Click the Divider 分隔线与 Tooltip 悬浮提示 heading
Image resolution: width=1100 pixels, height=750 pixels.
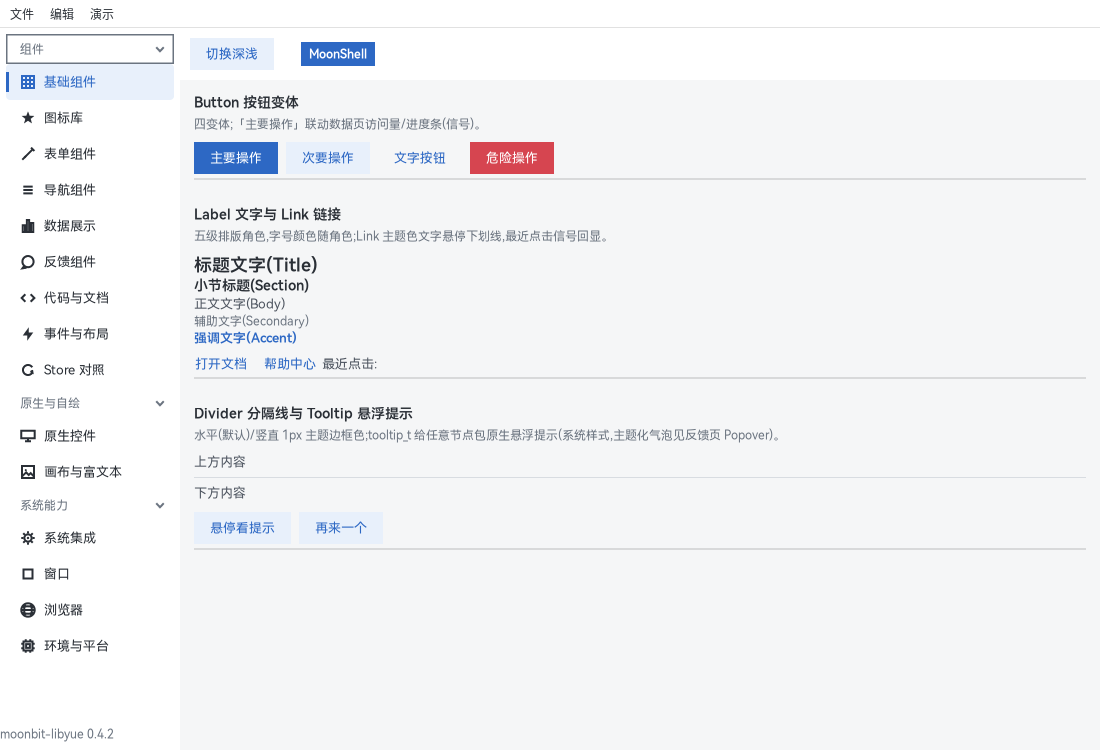(x=303, y=414)
